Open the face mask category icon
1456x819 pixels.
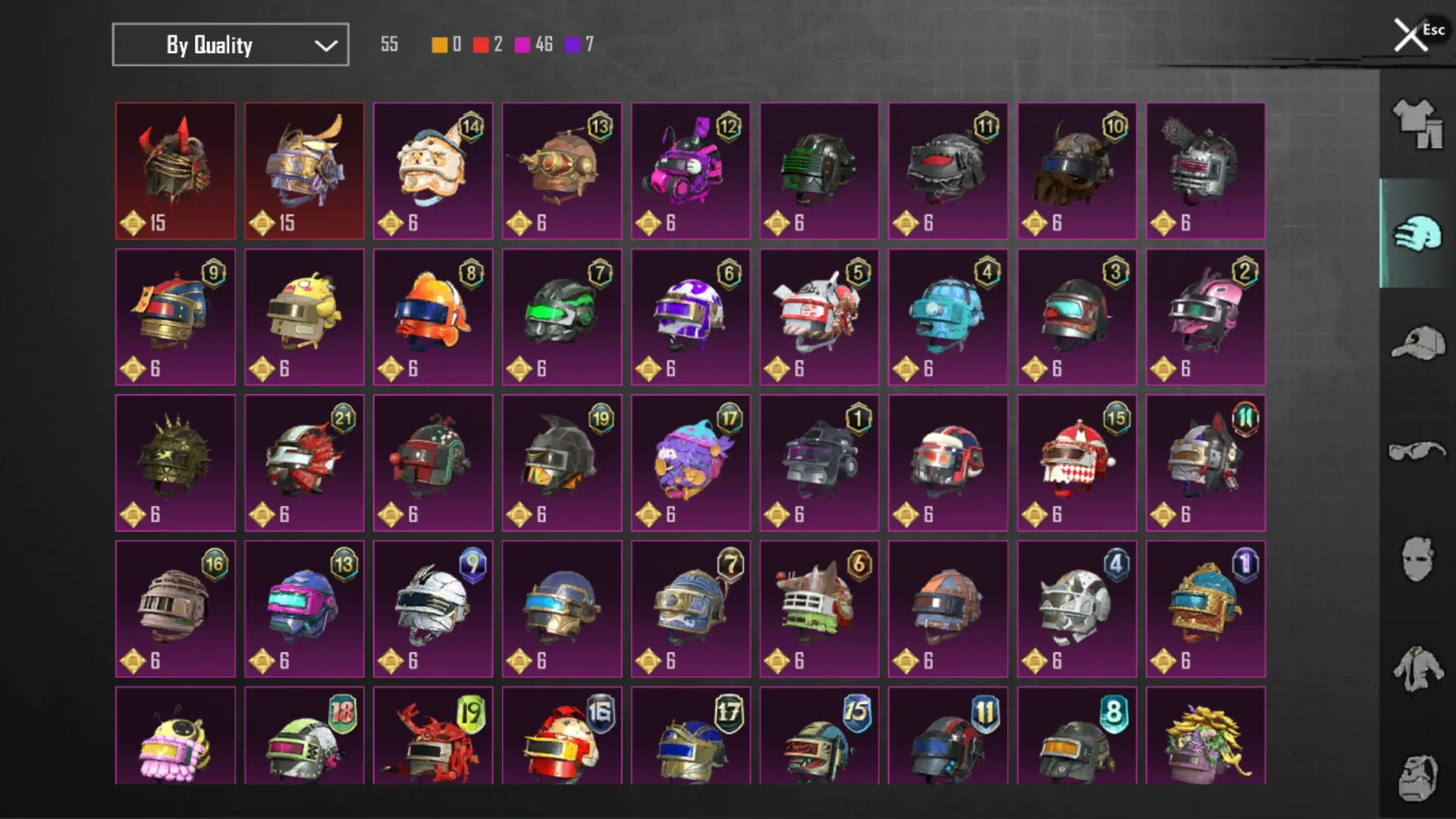point(1417,560)
